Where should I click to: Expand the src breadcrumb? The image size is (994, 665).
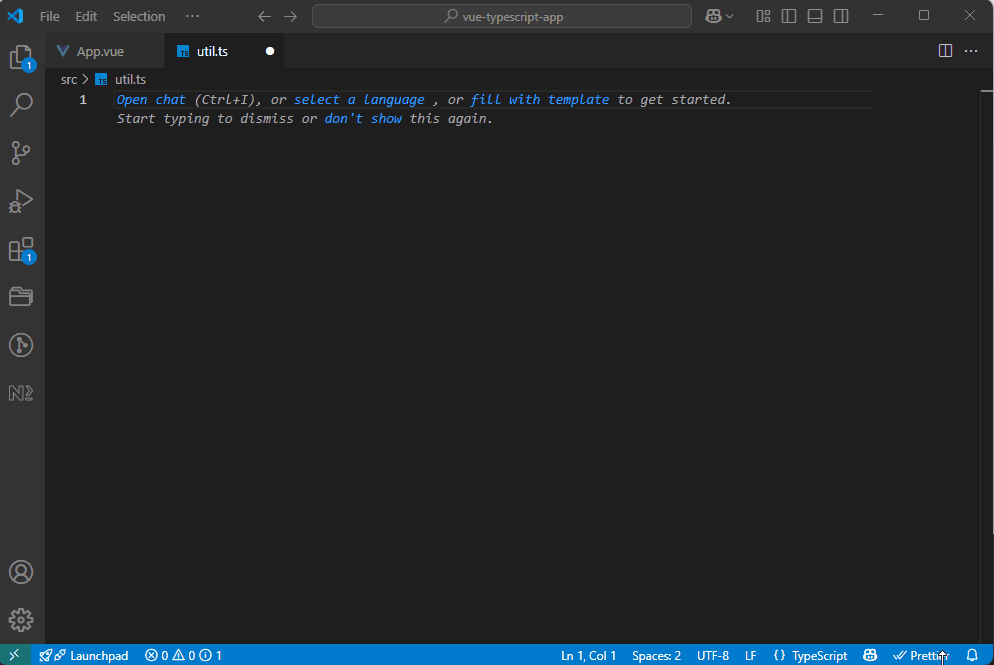click(x=67, y=79)
